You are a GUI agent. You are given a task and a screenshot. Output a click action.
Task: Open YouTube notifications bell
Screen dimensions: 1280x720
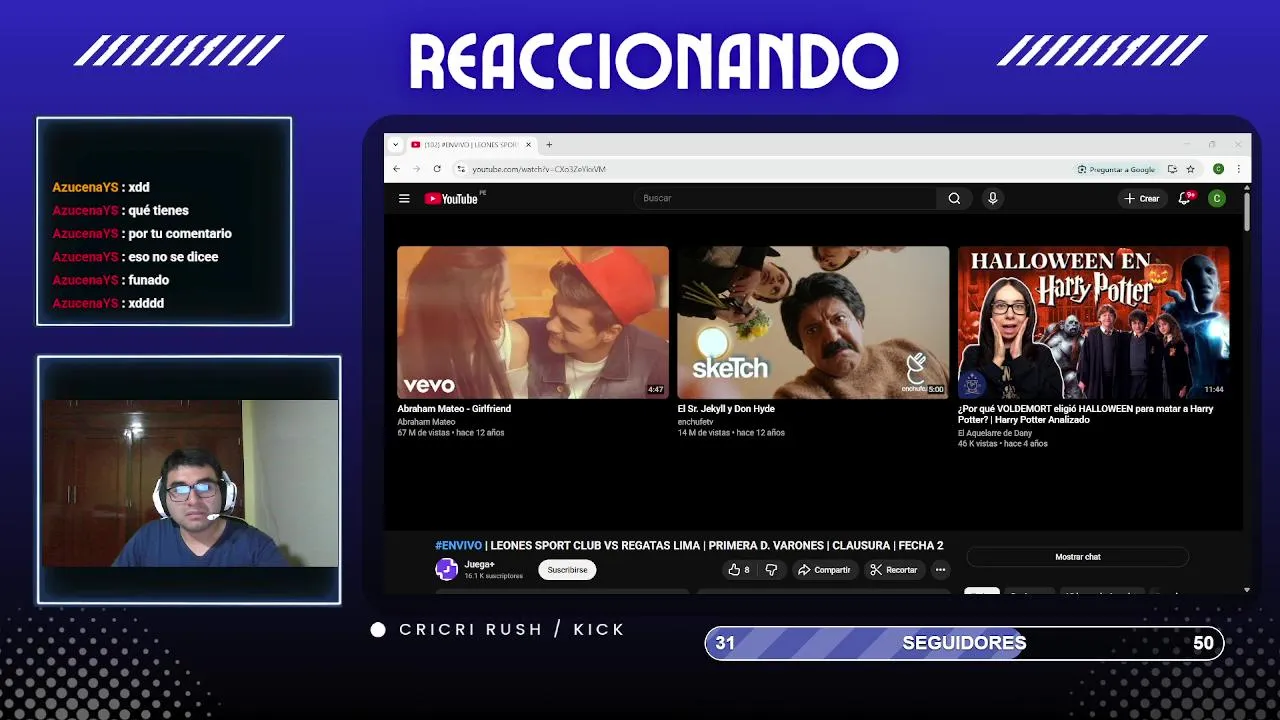coord(1185,198)
